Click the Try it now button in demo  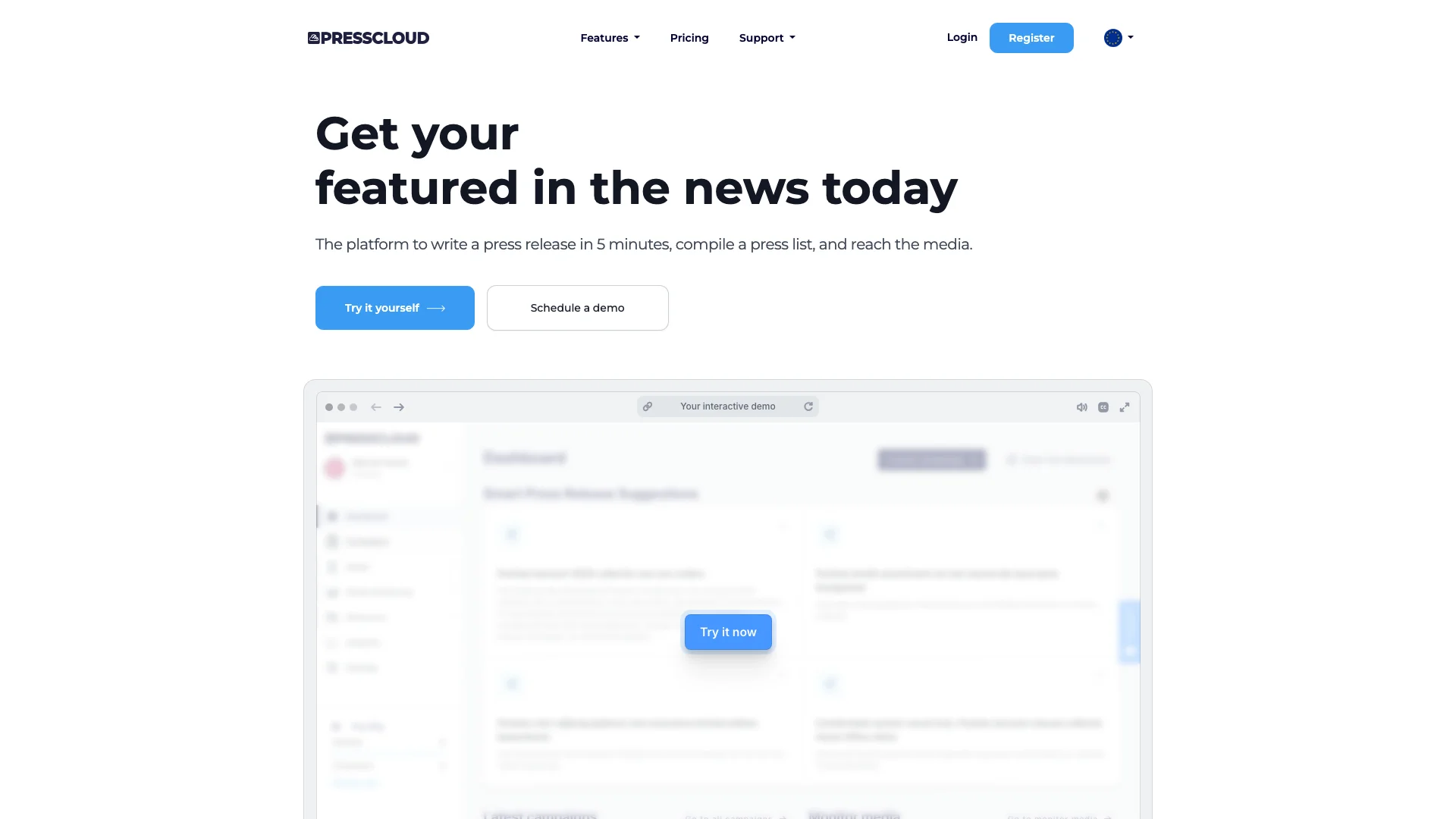(x=728, y=631)
